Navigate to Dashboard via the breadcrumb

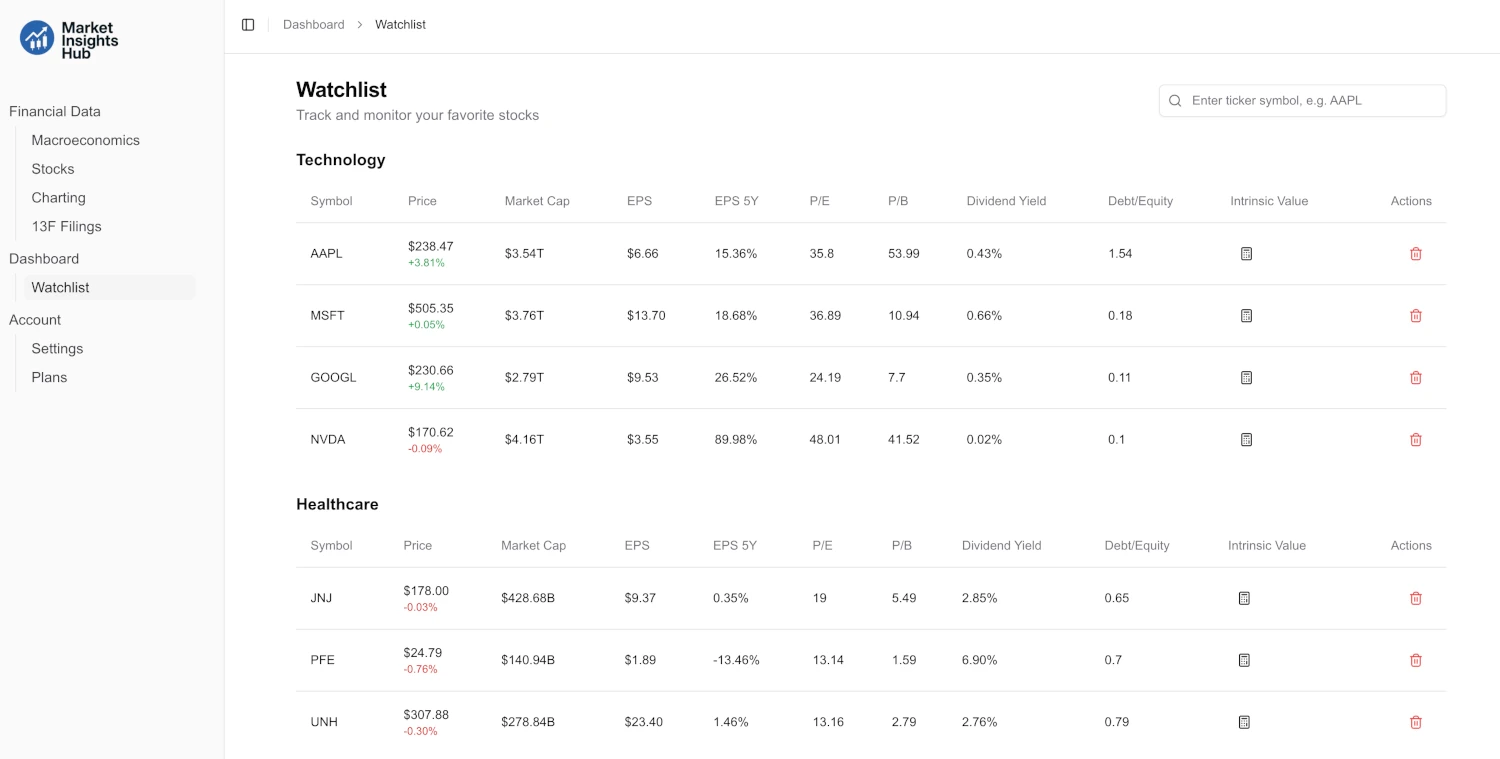pyautogui.click(x=313, y=24)
